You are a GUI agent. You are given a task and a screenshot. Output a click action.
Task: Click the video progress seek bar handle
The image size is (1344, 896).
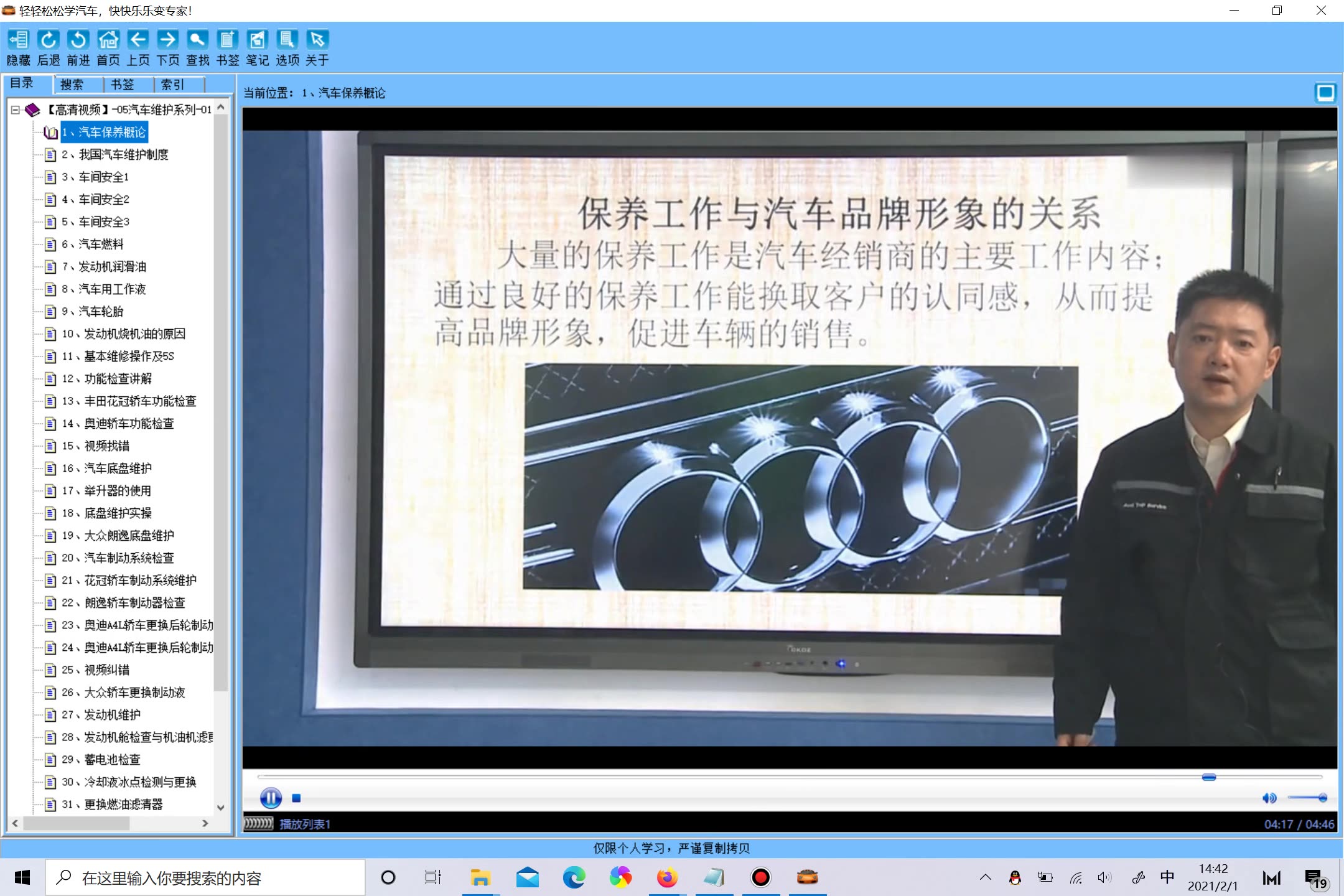point(1208,777)
